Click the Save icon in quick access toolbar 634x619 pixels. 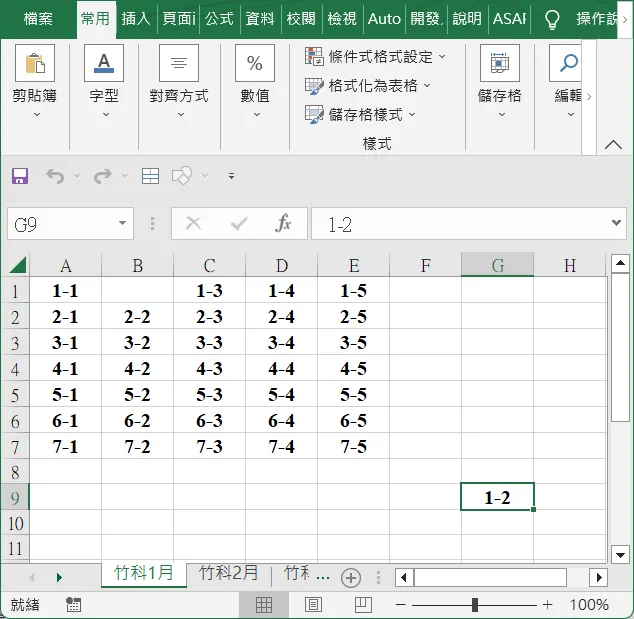(20, 176)
